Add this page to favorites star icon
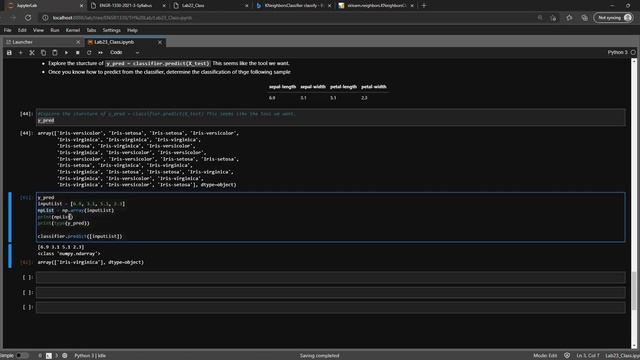The width and height of the screenshot is (640, 360). coord(553,18)
